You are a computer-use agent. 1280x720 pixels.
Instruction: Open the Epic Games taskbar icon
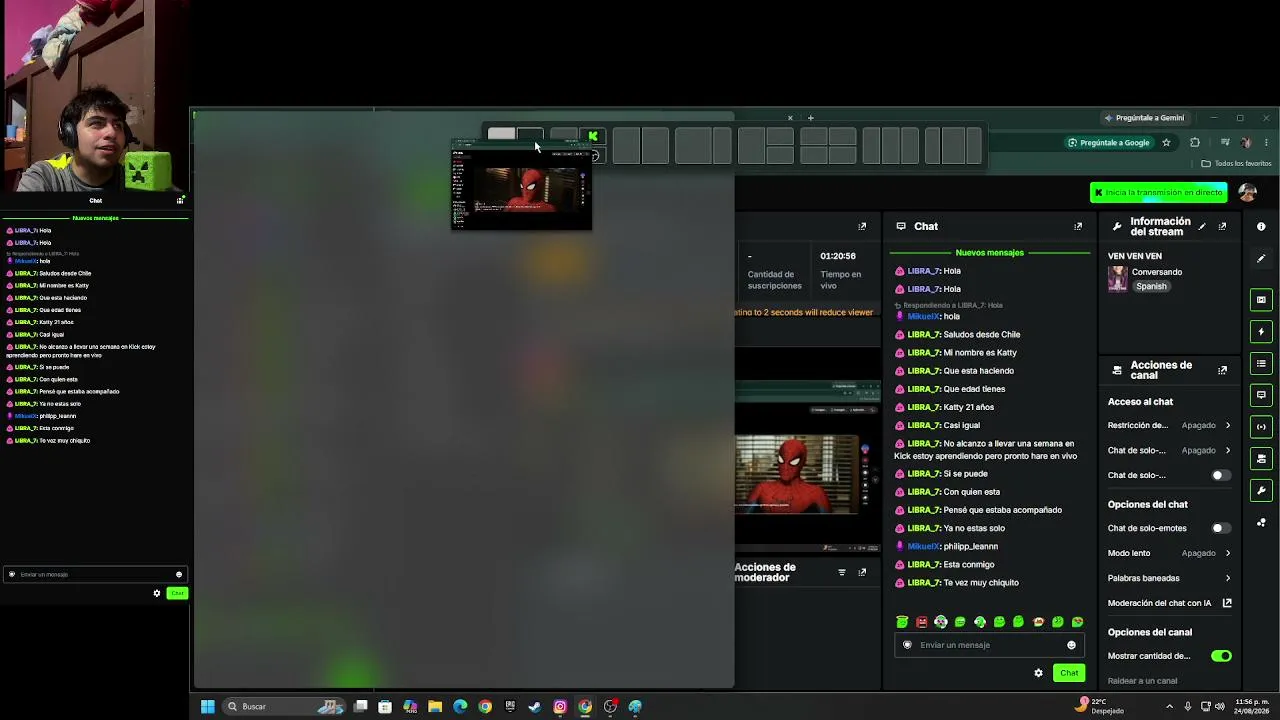510,707
